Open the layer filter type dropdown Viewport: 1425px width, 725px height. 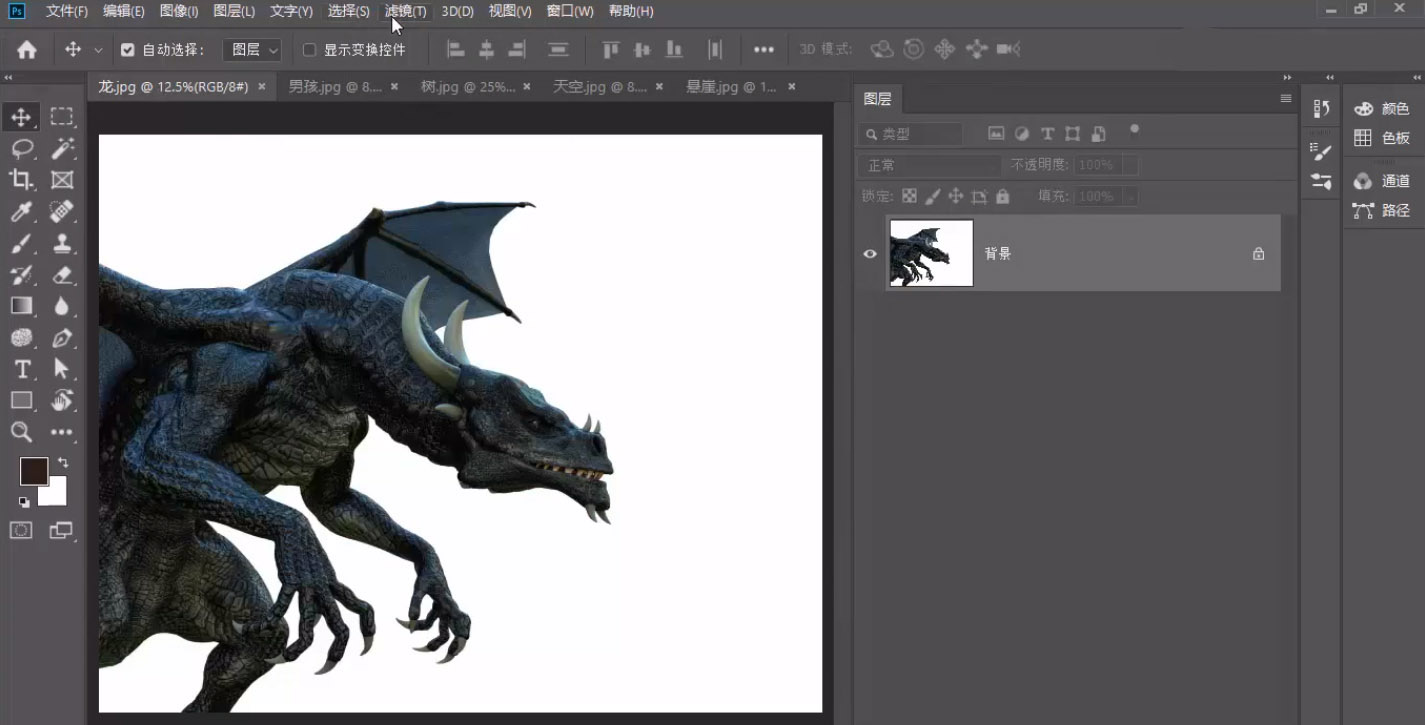(x=910, y=134)
